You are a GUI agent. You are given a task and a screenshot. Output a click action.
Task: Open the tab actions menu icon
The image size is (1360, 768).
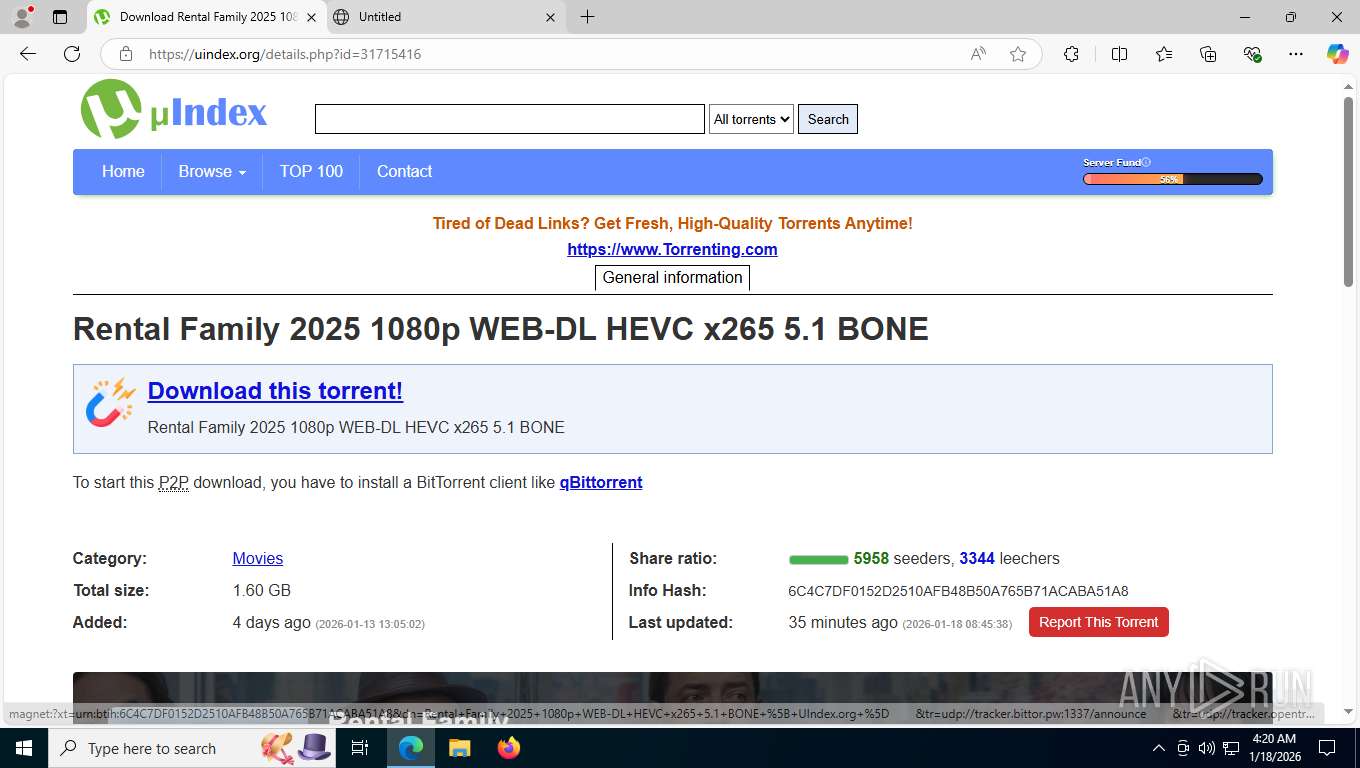click(x=60, y=17)
